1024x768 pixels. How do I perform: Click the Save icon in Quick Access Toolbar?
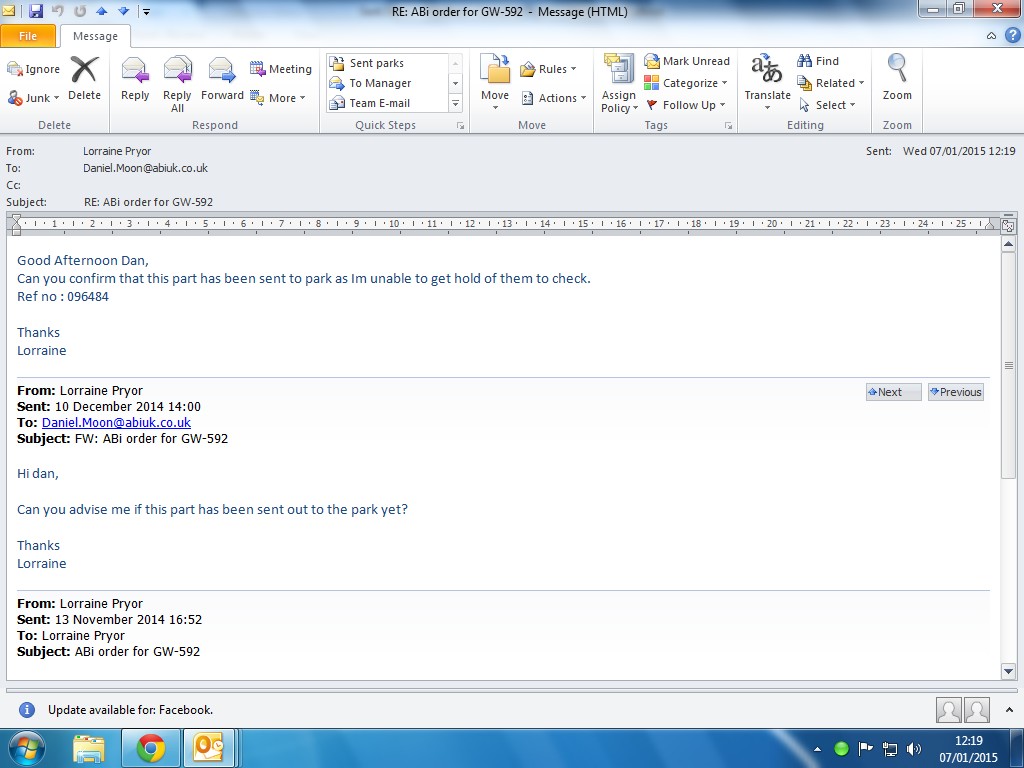36,11
